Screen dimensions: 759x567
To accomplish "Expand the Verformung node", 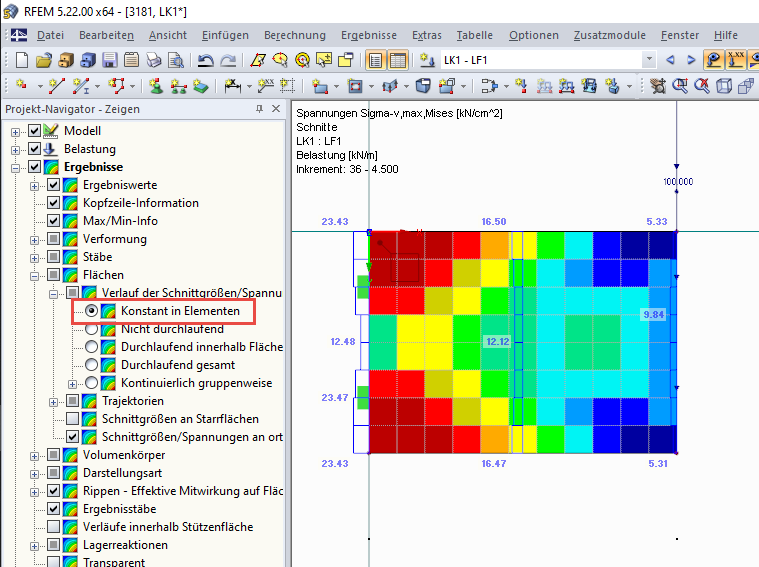I will [34, 240].
